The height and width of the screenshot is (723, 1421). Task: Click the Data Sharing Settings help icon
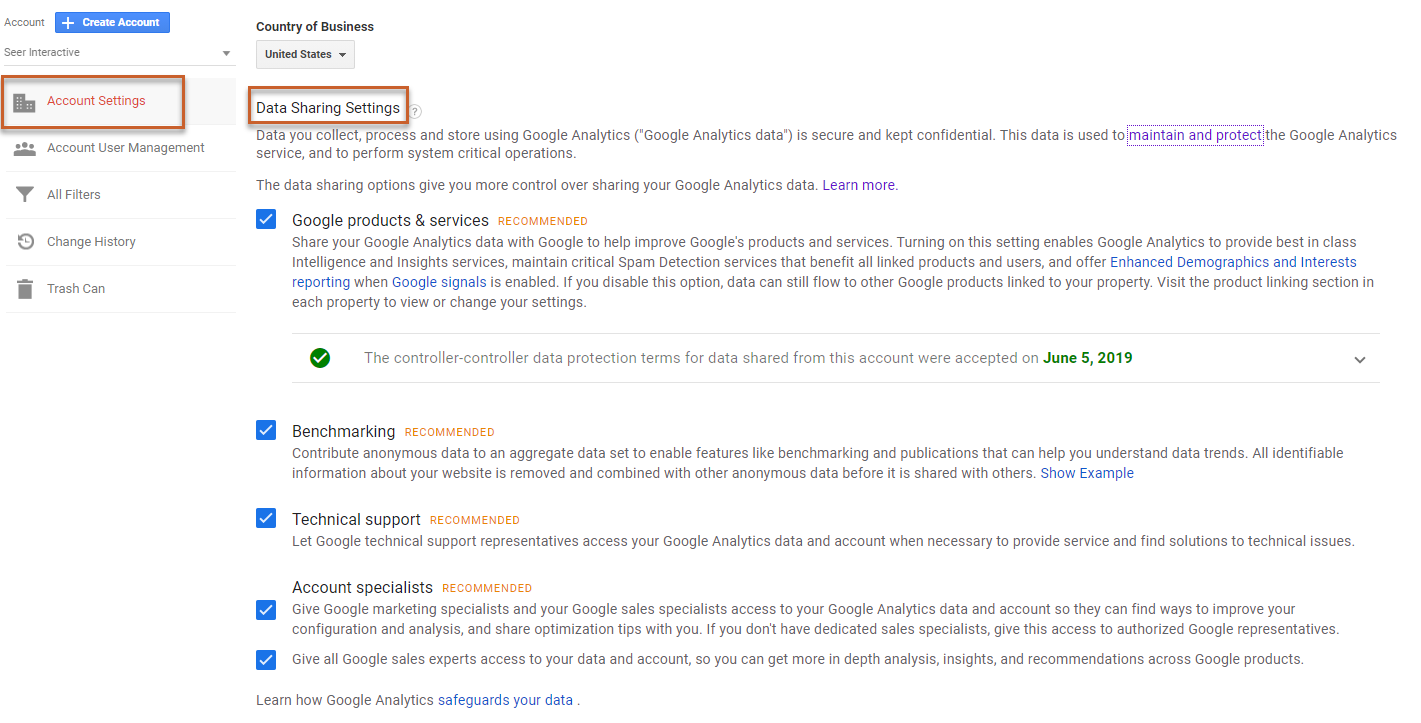pos(415,112)
